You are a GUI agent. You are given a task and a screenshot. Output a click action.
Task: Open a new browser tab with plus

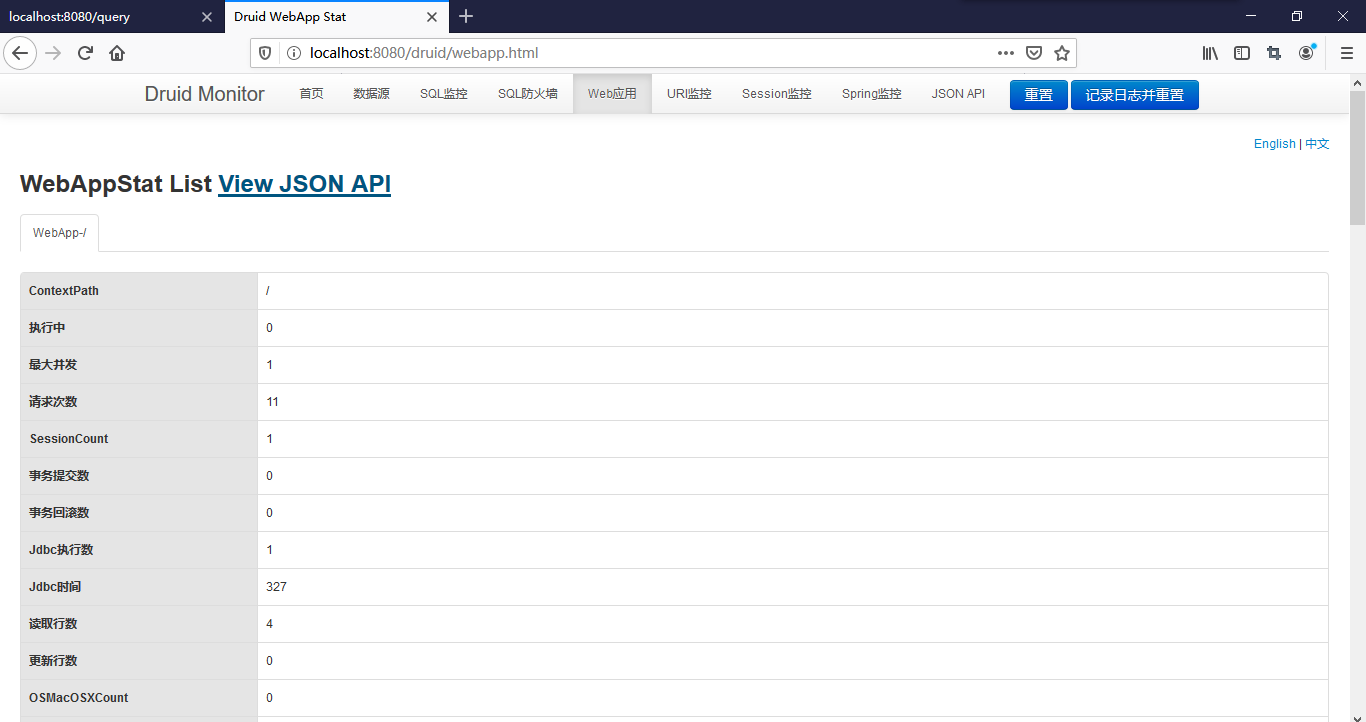[466, 17]
